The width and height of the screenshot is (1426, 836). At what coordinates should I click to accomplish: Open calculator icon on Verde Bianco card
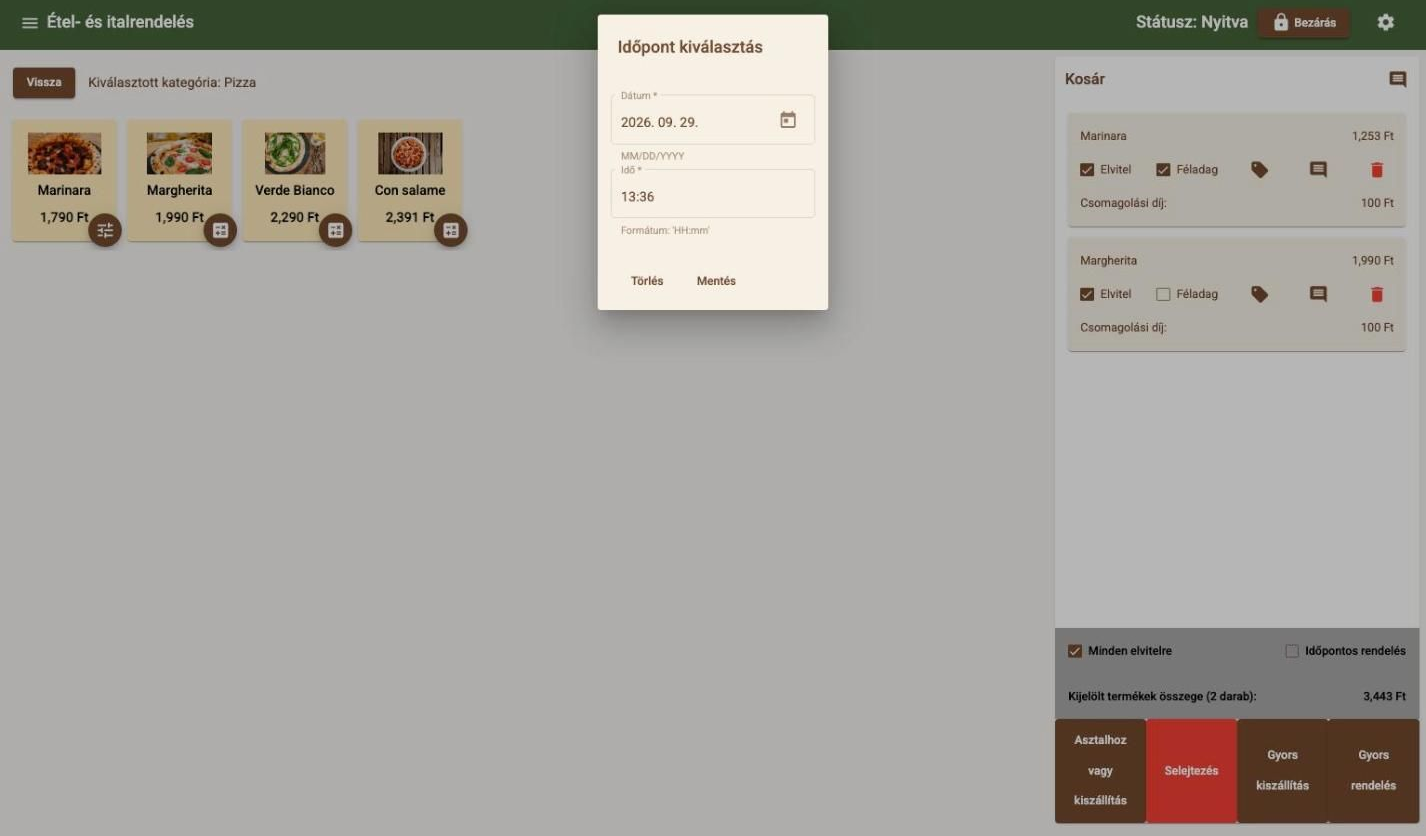(x=335, y=230)
